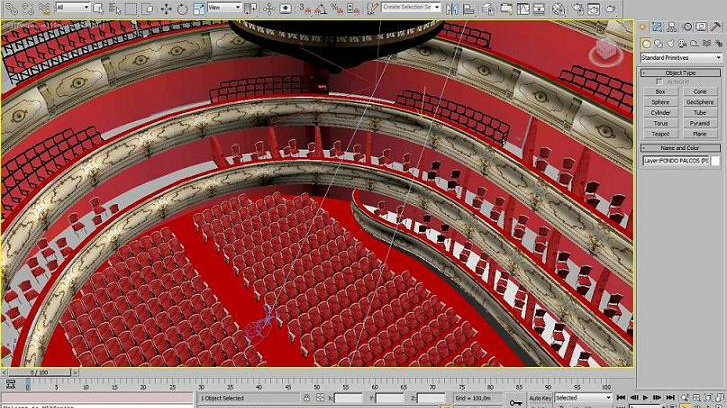Click the Box primitive button
Viewport: 727px width, 408px height.
(660, 92)
